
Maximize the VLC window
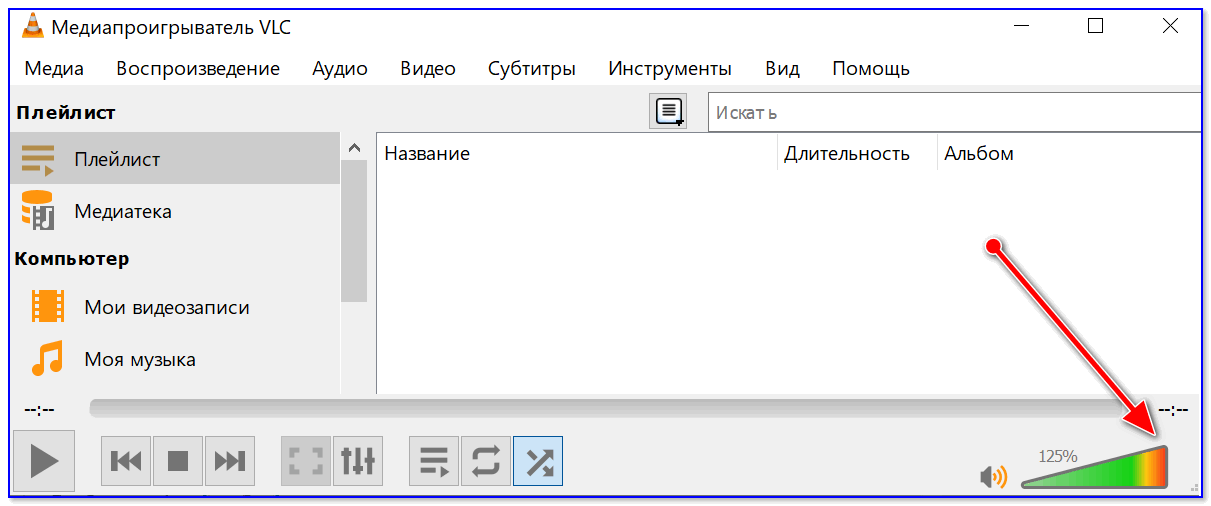click(1095, 26)
